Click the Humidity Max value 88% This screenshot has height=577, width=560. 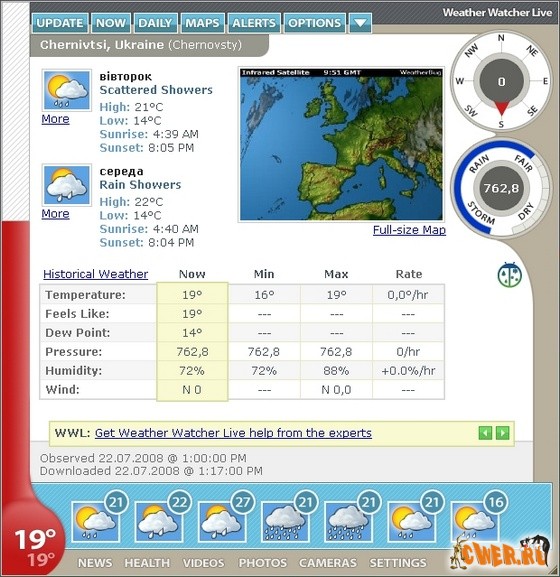click(336, 371)
